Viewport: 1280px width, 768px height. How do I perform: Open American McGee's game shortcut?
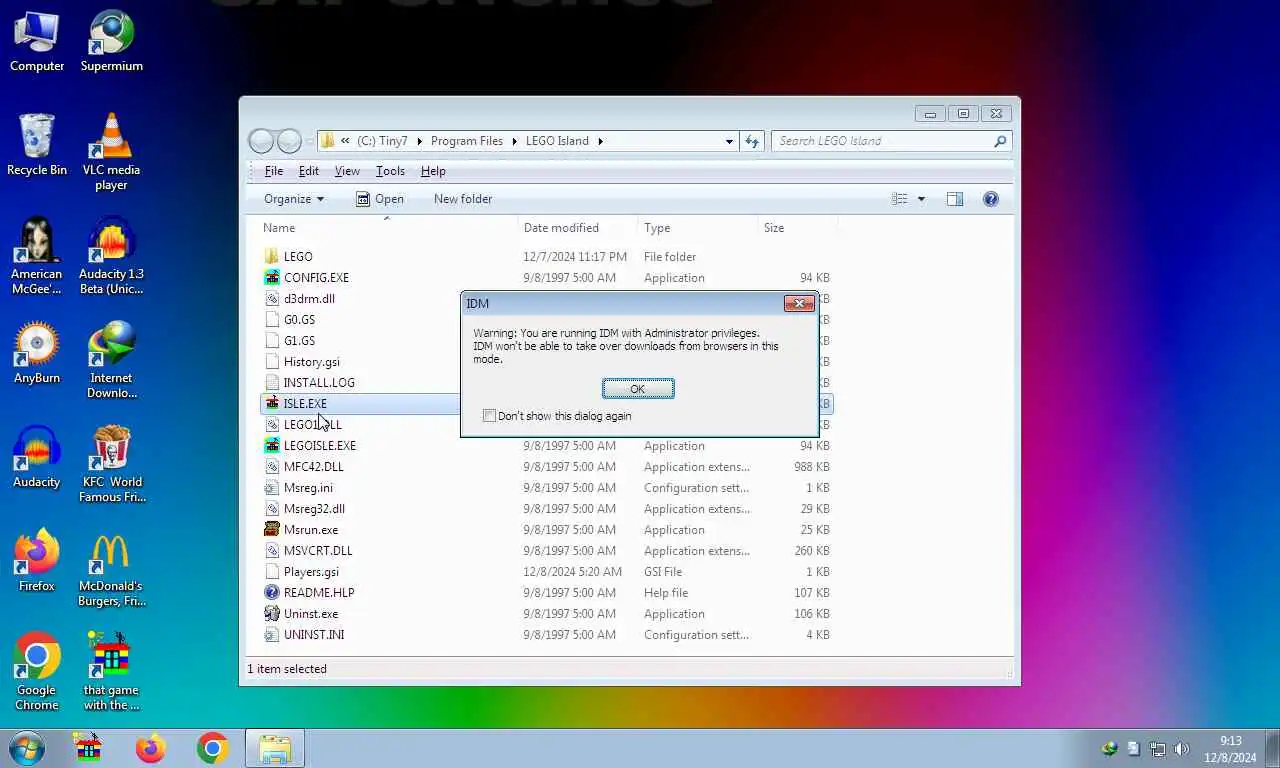coord(37,256)
